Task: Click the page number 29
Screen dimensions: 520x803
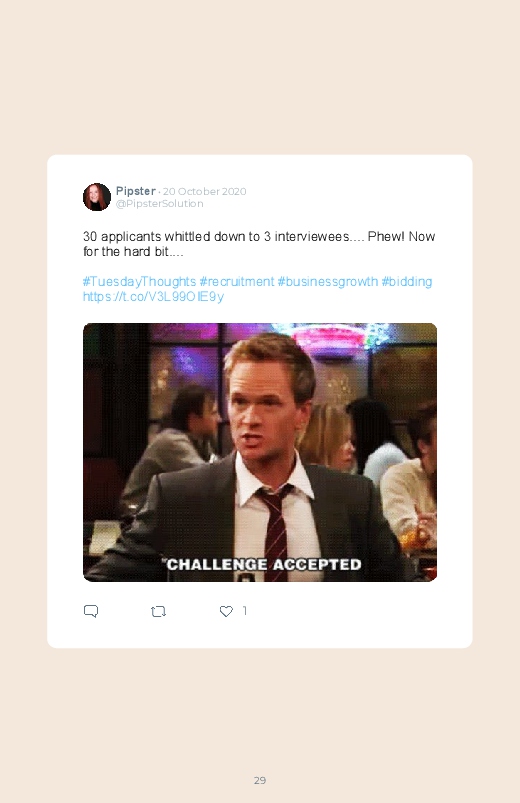Action: pos(260,780)
